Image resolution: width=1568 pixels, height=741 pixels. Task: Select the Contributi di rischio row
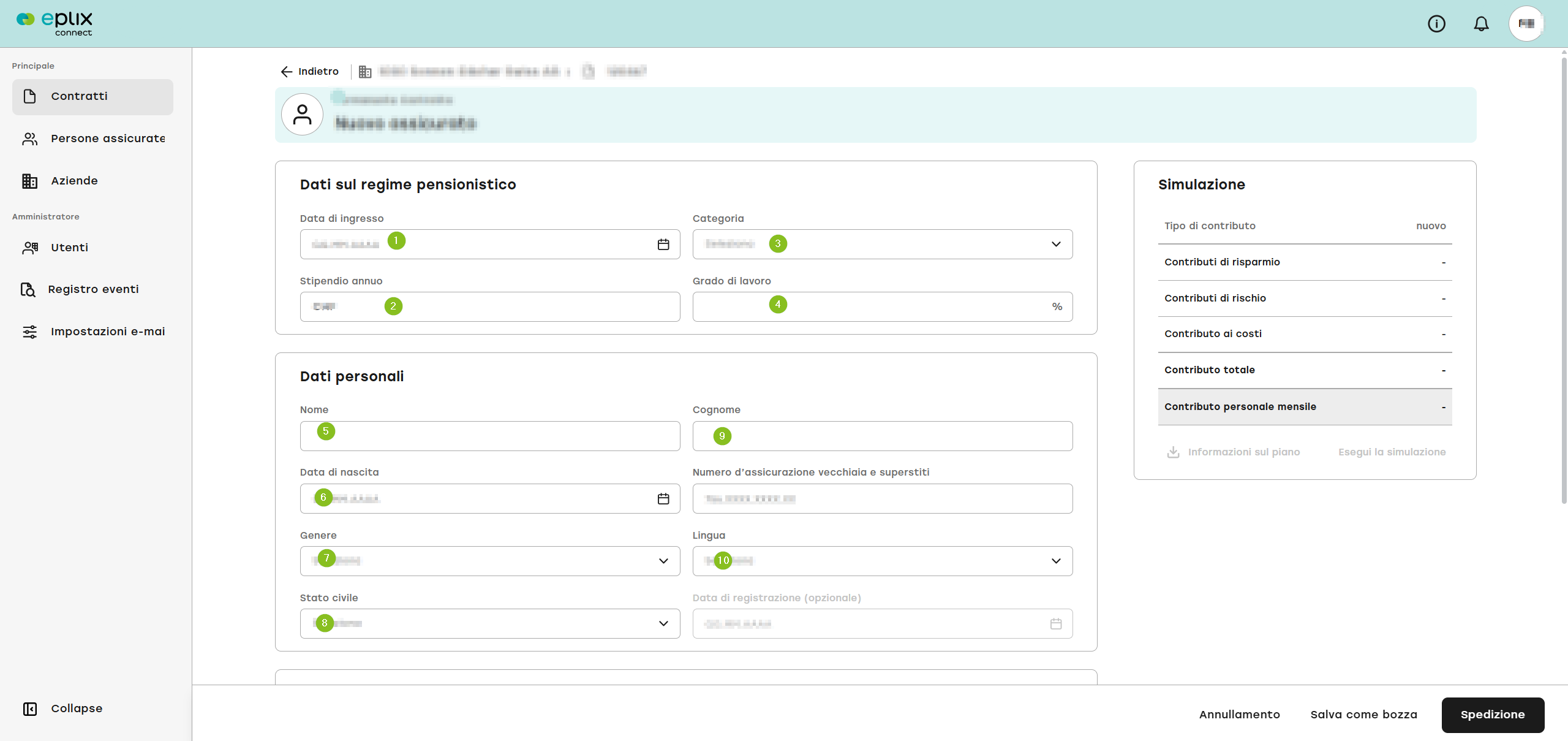click(x=1305, y=298)
